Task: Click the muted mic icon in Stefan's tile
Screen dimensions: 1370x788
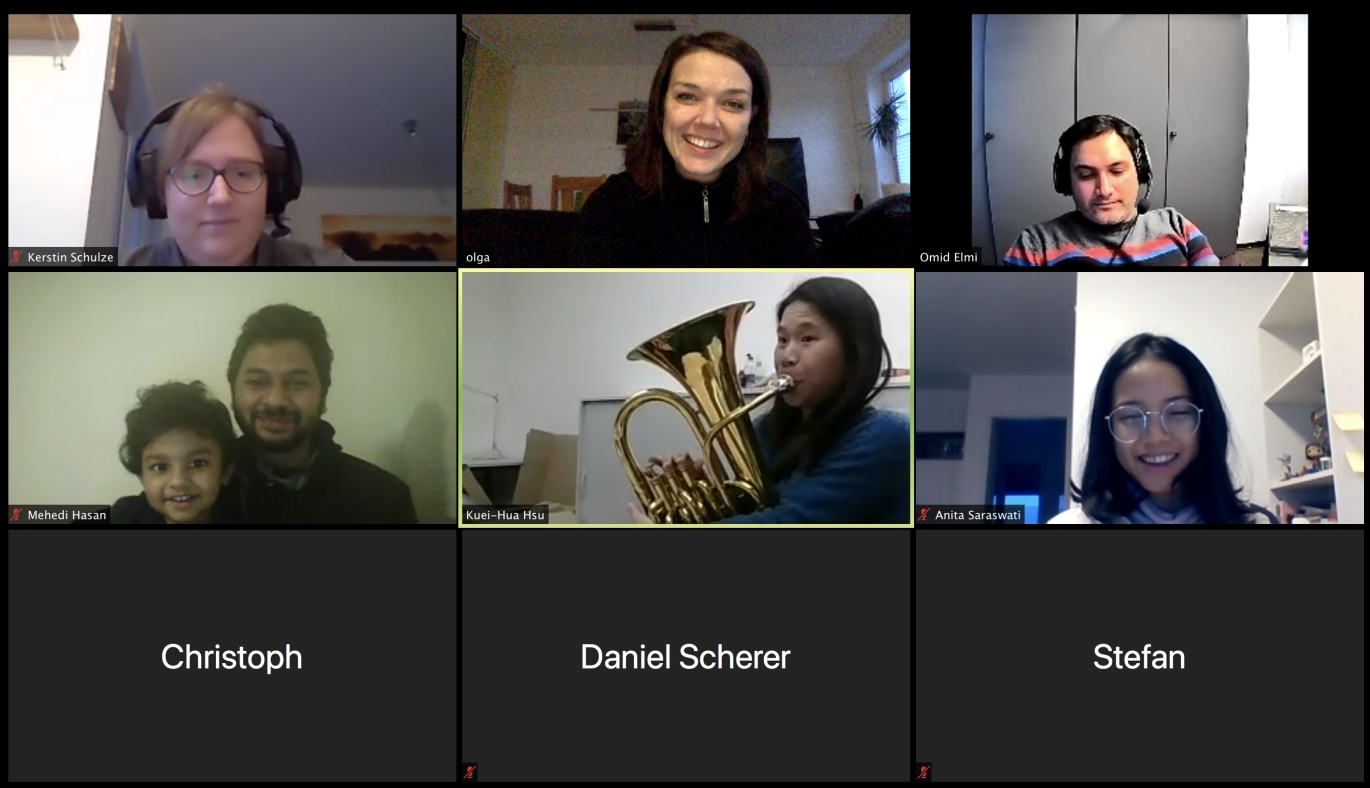Action: (x=924, y=772)
